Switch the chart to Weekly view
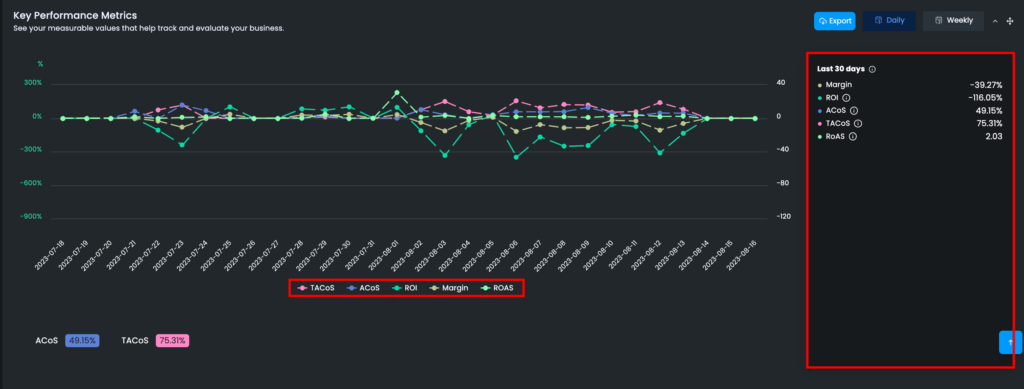The height and width of the screenshot is (389, 1024). [x=953, y=21]
